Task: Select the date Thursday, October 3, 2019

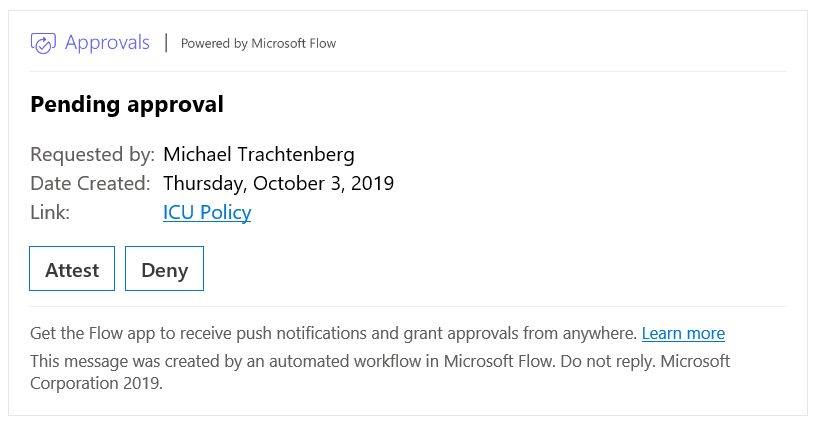Action: (x=279, y=183)
